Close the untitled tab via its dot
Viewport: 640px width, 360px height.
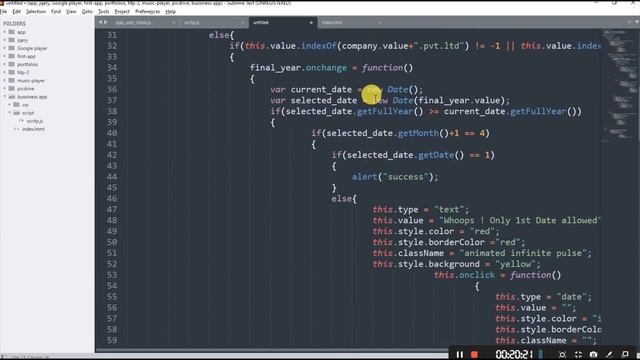[x=311, y=22]
